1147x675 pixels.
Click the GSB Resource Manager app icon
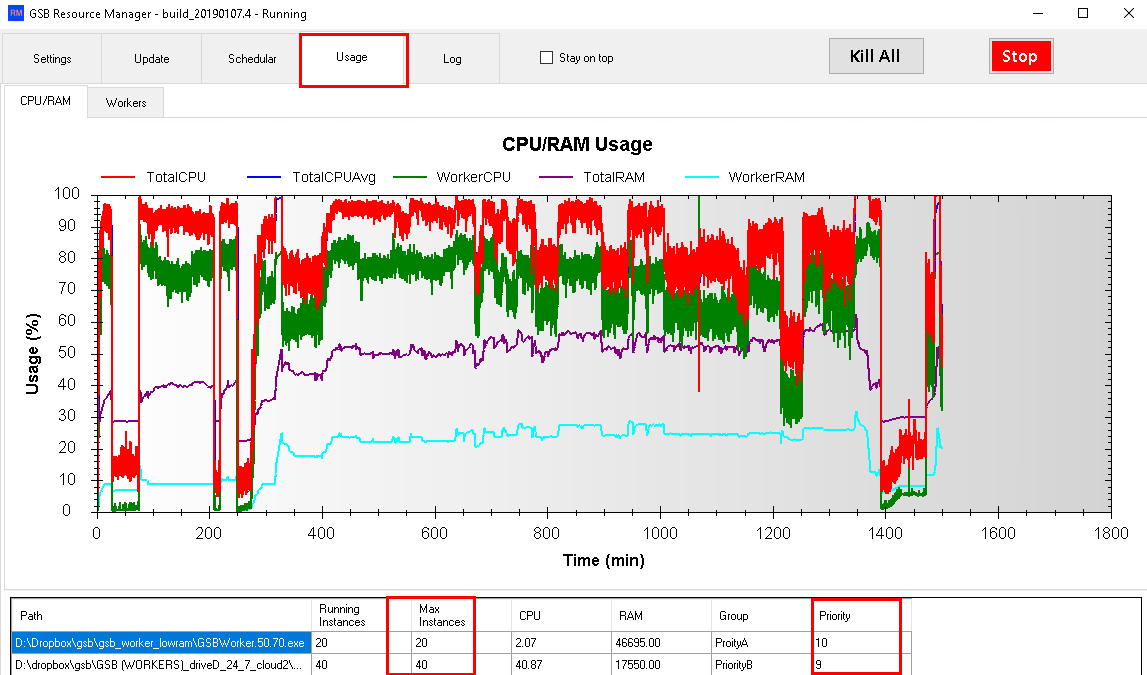pyautogui.click(x=15, y=14)
